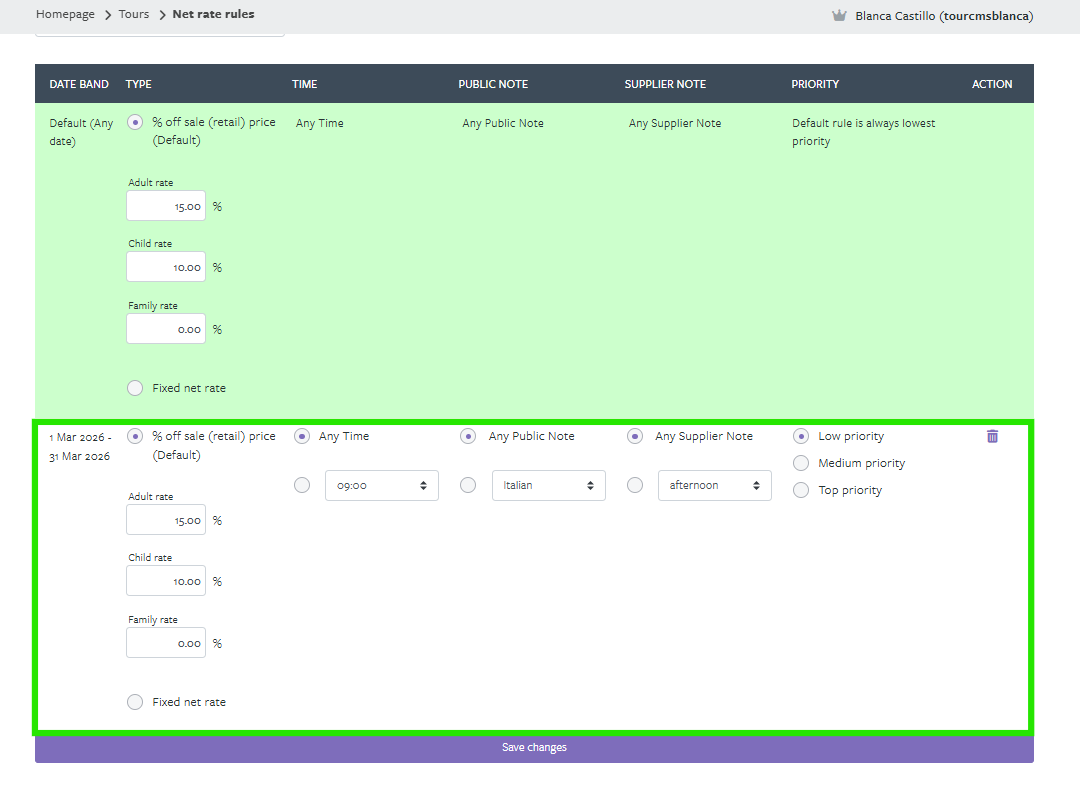Click the PRIORITY column header
1080x796 pixels.
point(815,84)
